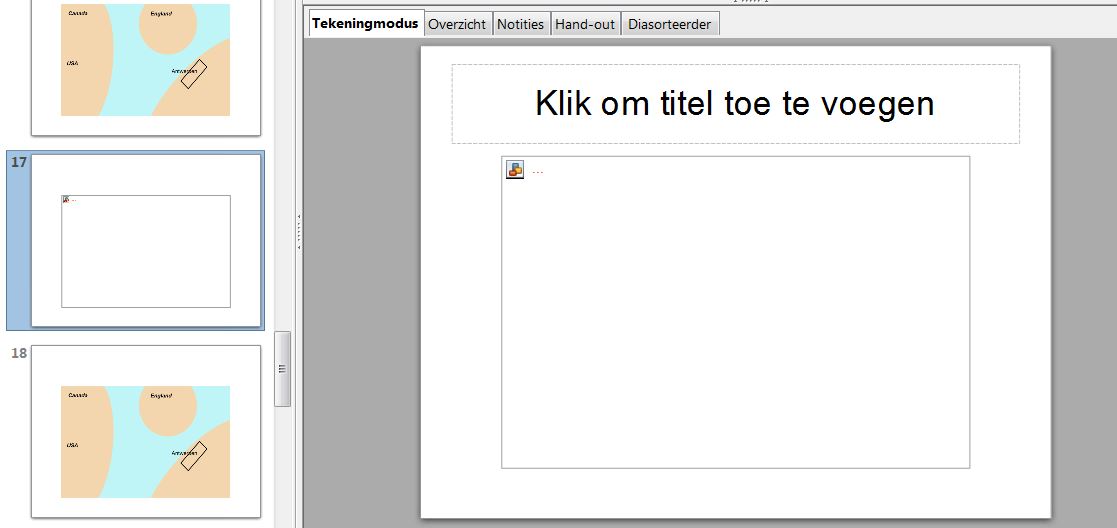Select the empty content frame on the slide
Image resolution: width=1117 pixels, height=528 pixels.
click(x=735, y=312)
